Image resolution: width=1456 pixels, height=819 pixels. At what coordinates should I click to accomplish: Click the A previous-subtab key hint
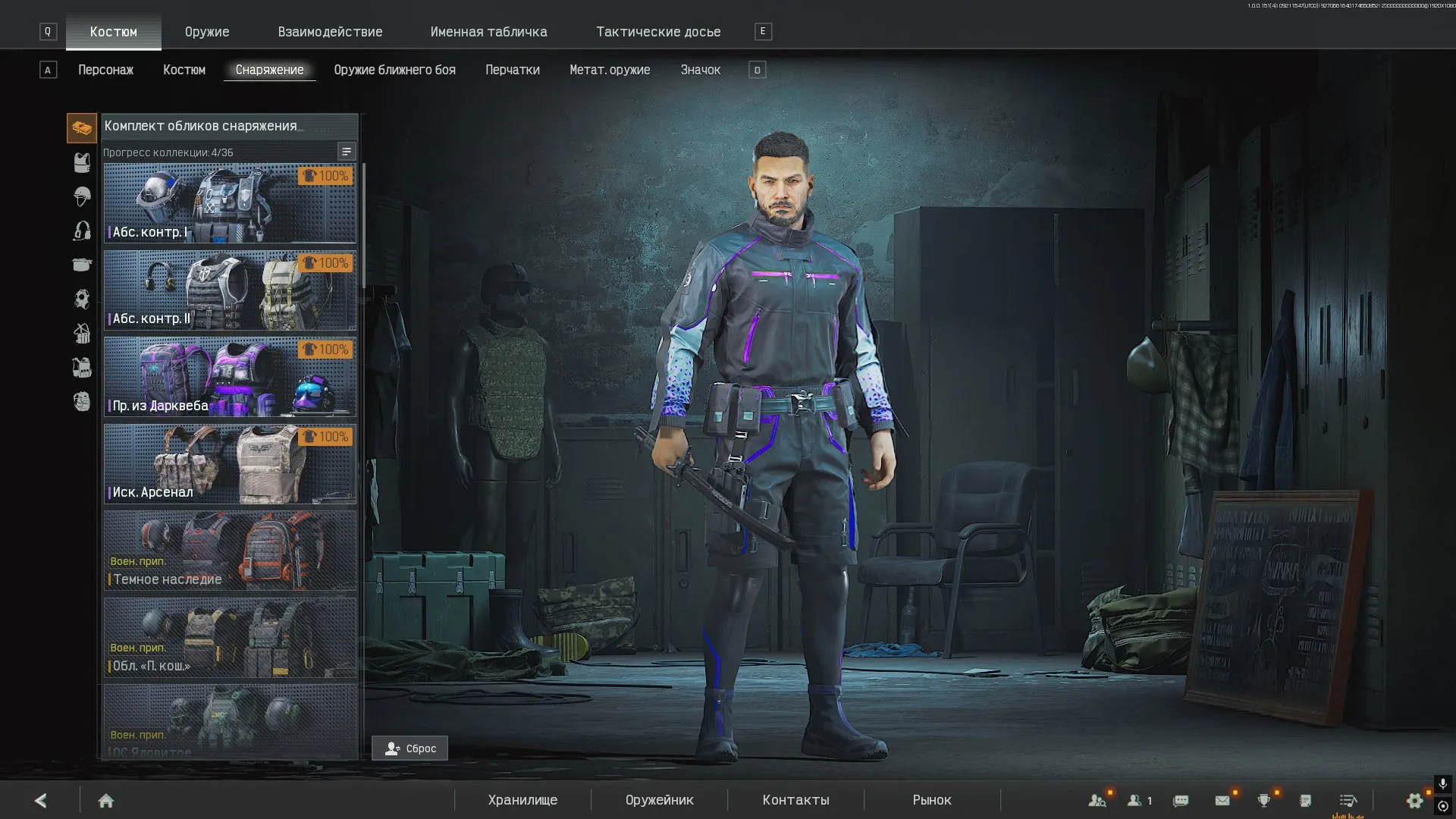click(x=48, y=70)
